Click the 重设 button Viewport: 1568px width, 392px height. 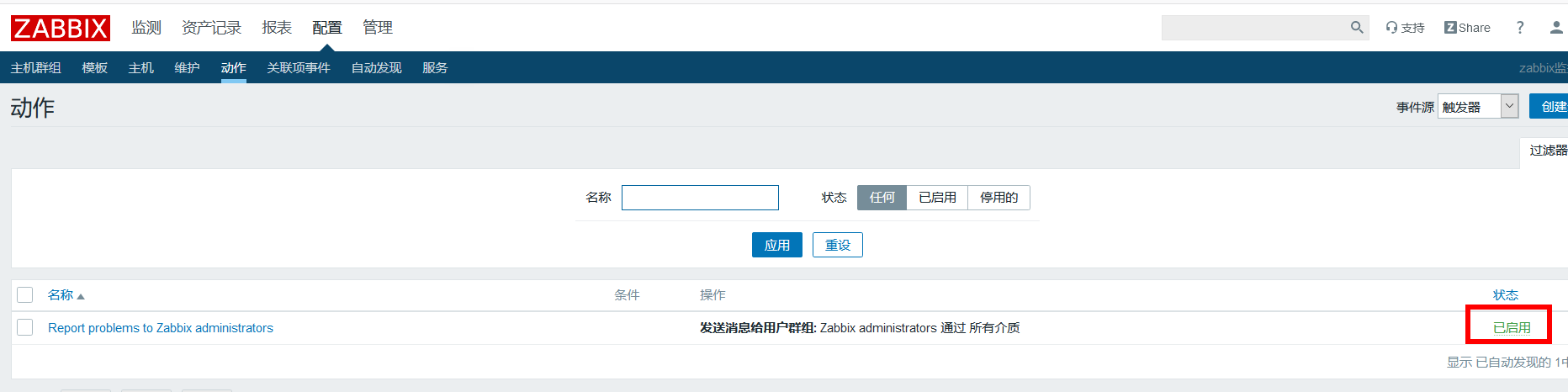pos(838,245)
